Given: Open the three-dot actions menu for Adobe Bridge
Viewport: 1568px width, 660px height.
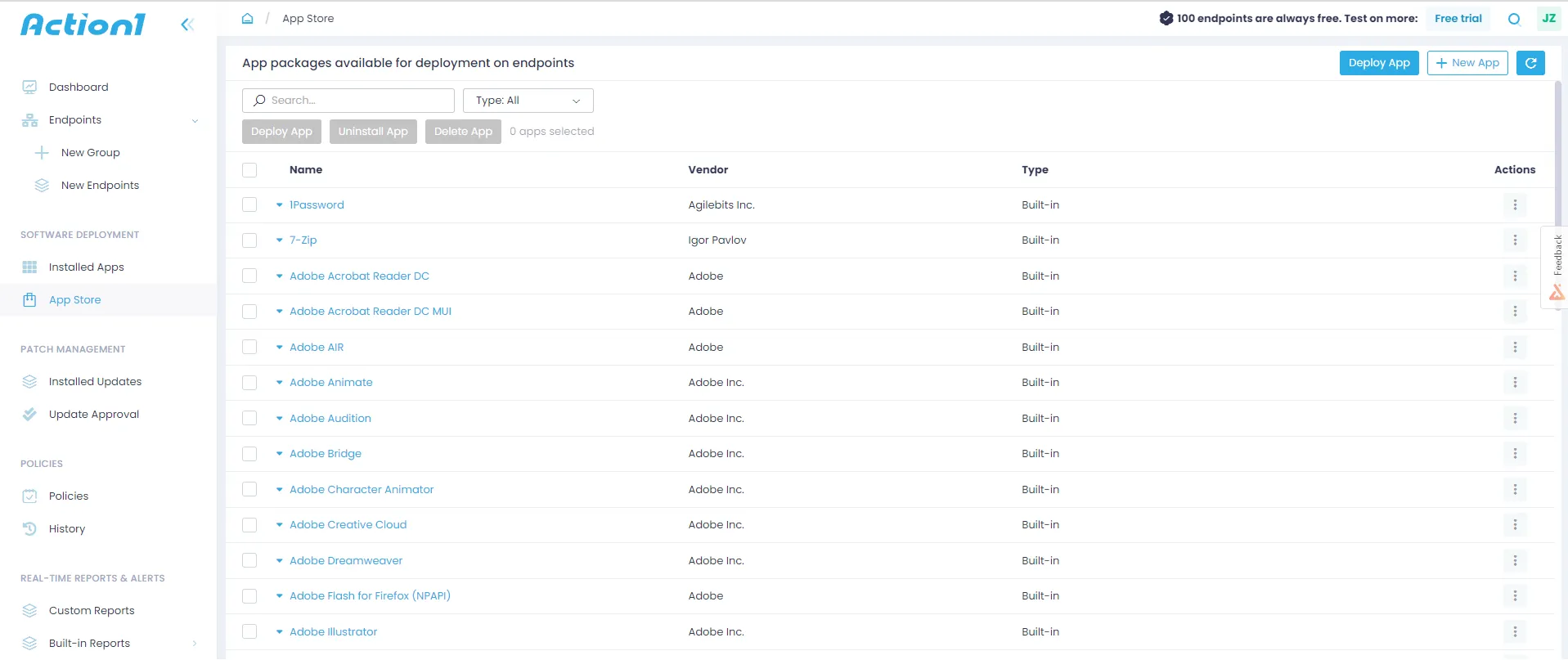Looking at the screenshot, I should point(1514,453).
